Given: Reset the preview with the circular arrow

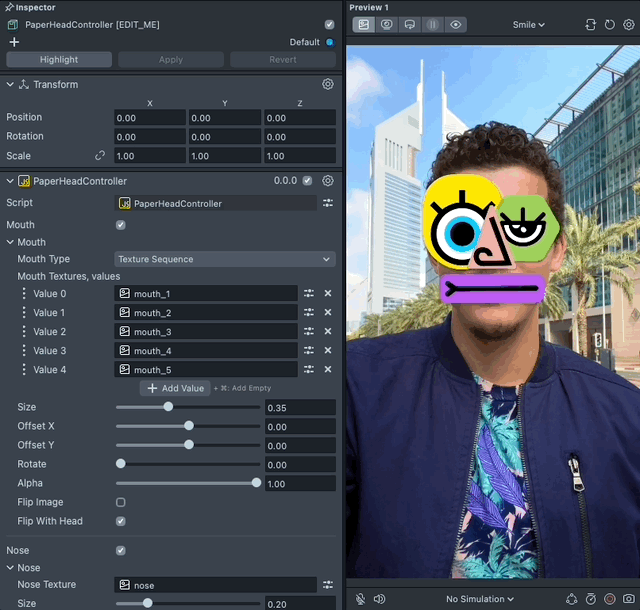Looking at the screenshot, I should coord(610,25).
